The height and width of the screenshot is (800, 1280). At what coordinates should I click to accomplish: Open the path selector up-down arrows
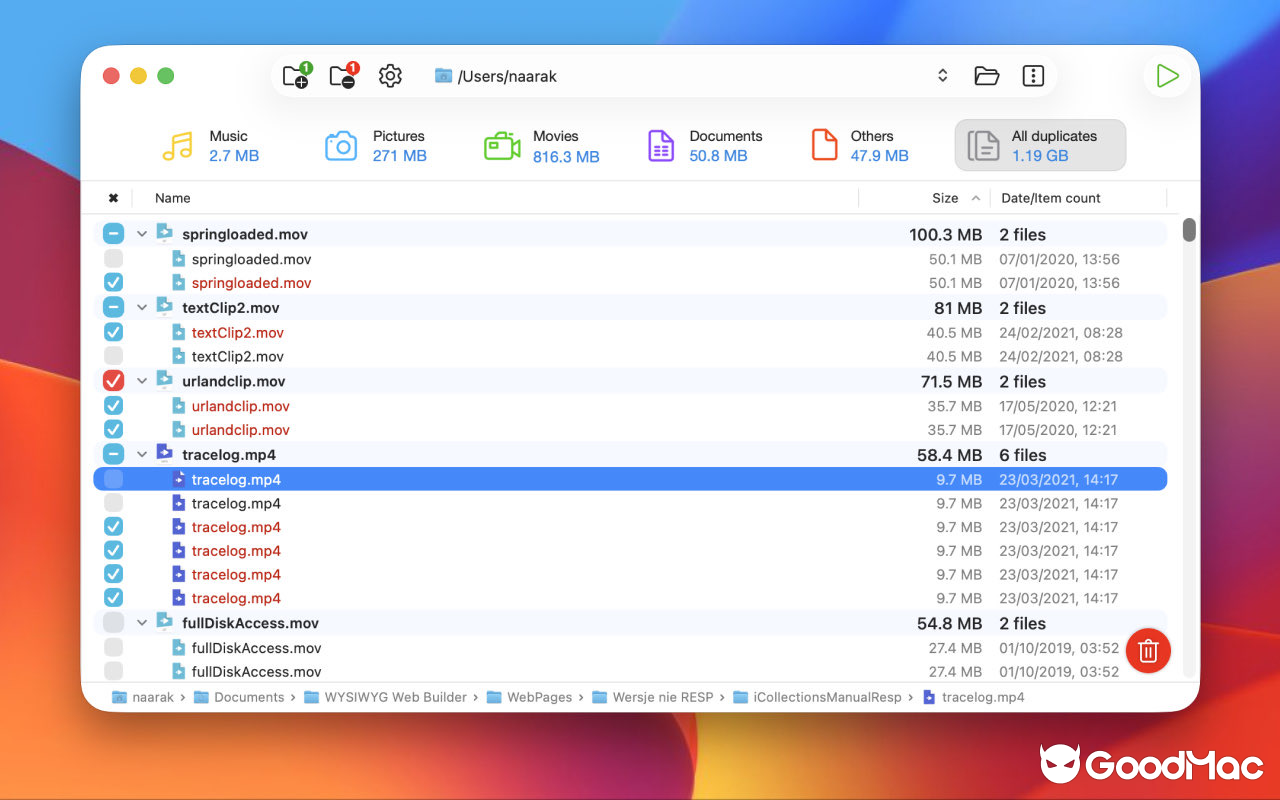942,76
